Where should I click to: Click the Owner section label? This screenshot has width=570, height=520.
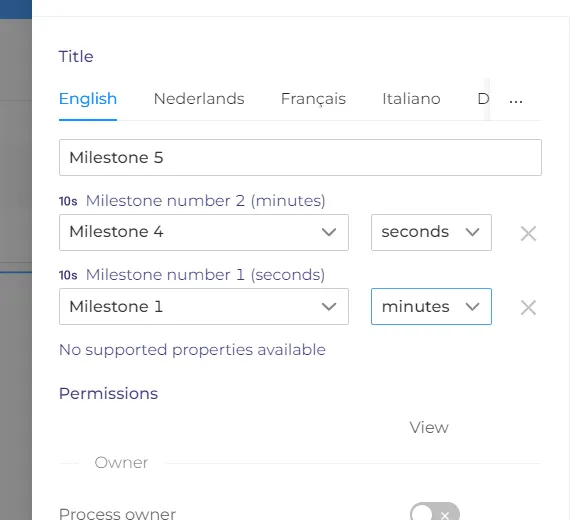click(121, 463)
